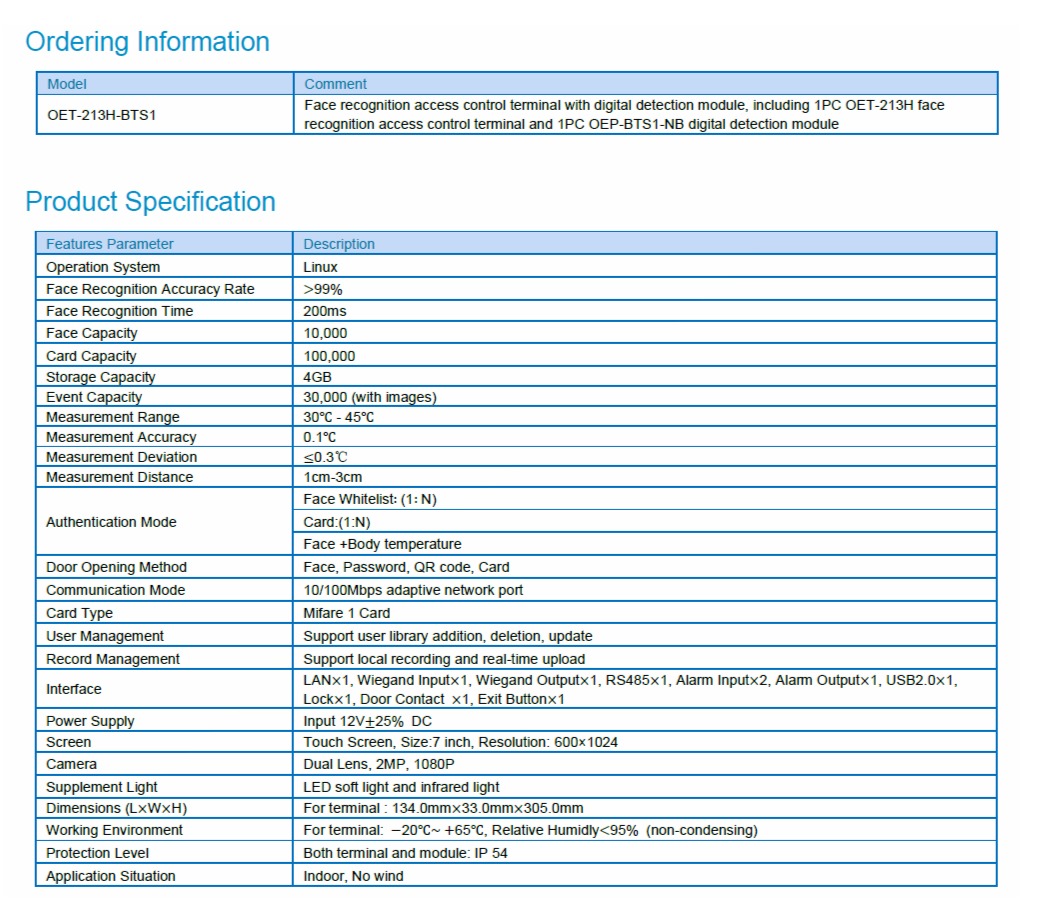Select the 'Face Capacity' label

pos(91,333)
